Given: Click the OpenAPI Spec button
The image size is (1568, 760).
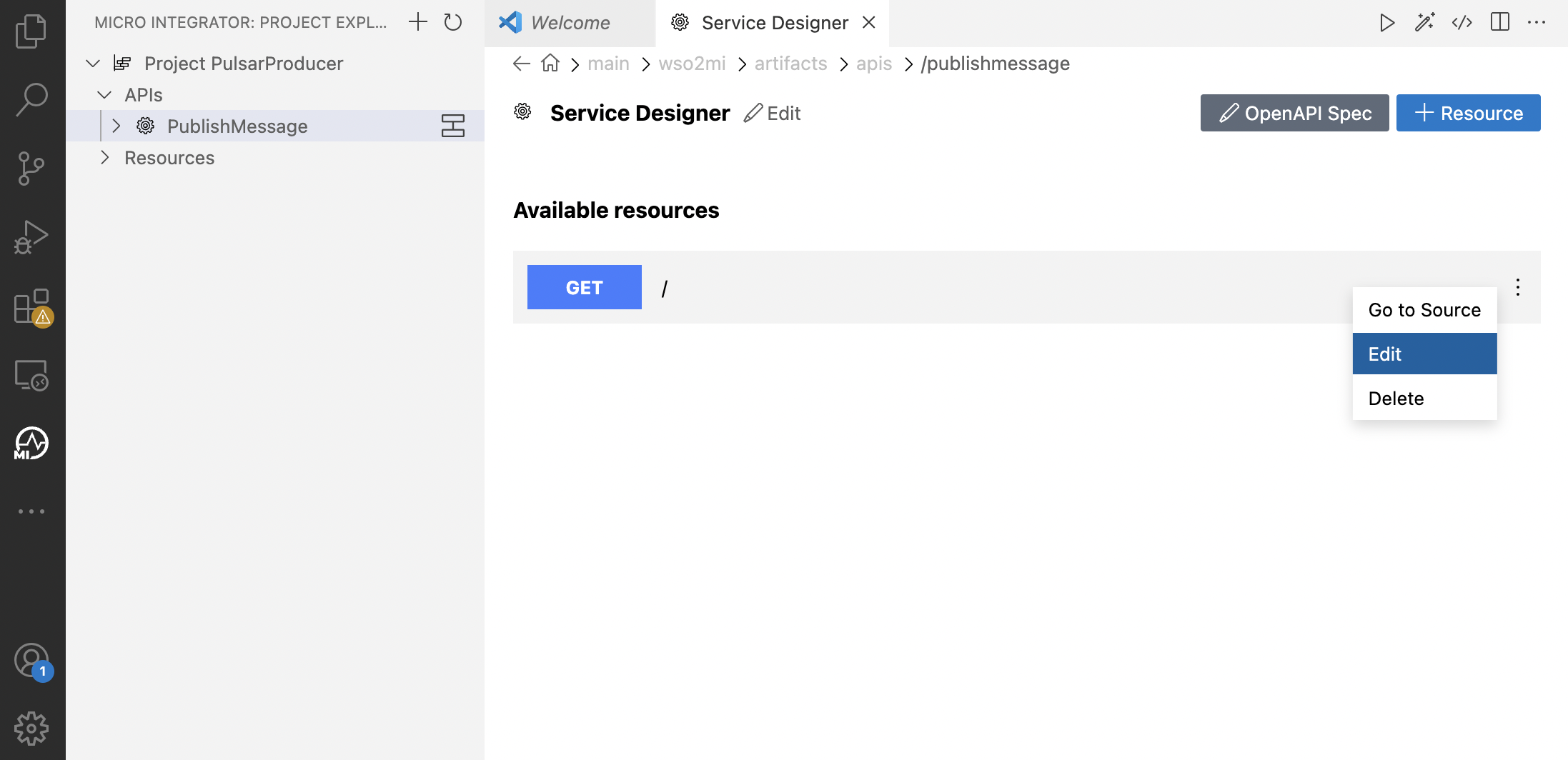Looking at the screenshot, I should click(1294, 113).
